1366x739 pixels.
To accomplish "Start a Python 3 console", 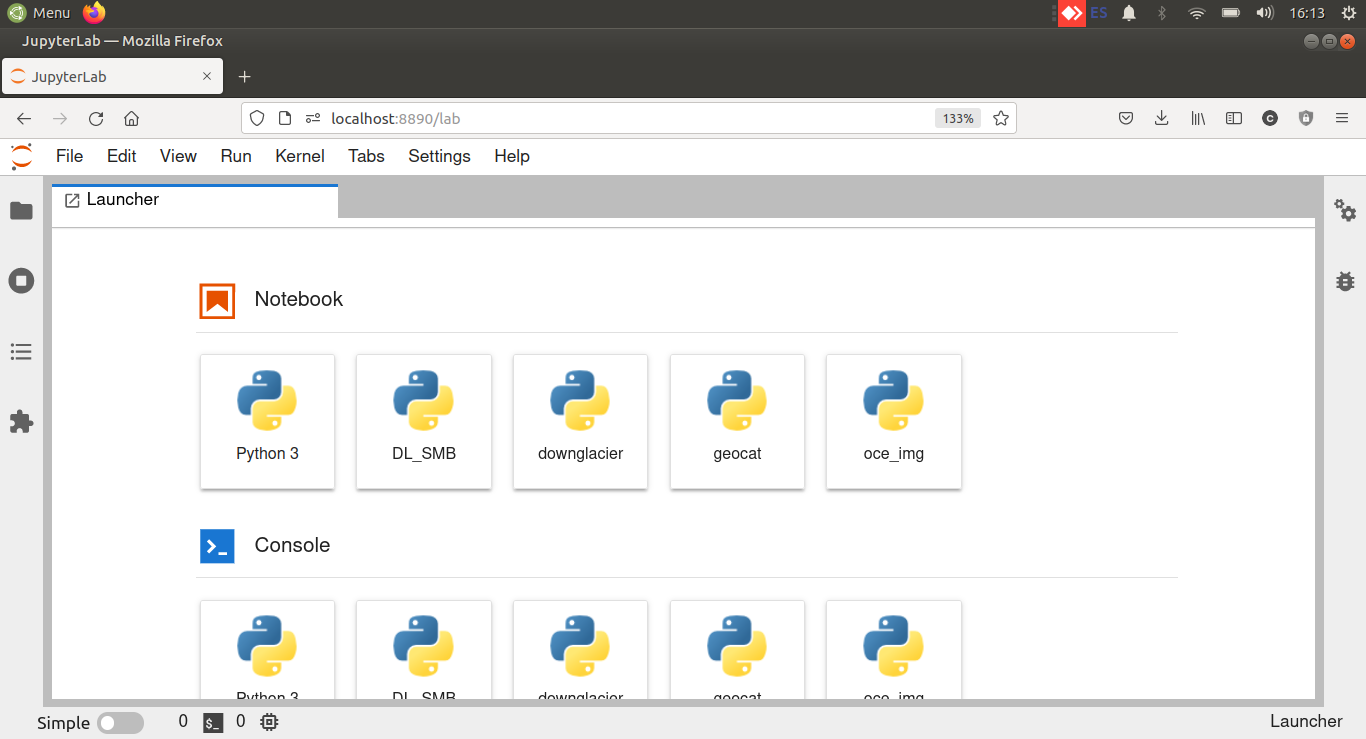I will [267, 649].
